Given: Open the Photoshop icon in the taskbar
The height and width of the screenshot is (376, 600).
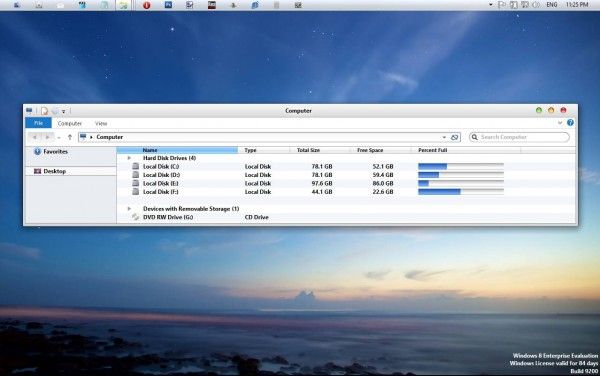Looking at the screenshot, I should pyautogui.click(x=168, y=5).
